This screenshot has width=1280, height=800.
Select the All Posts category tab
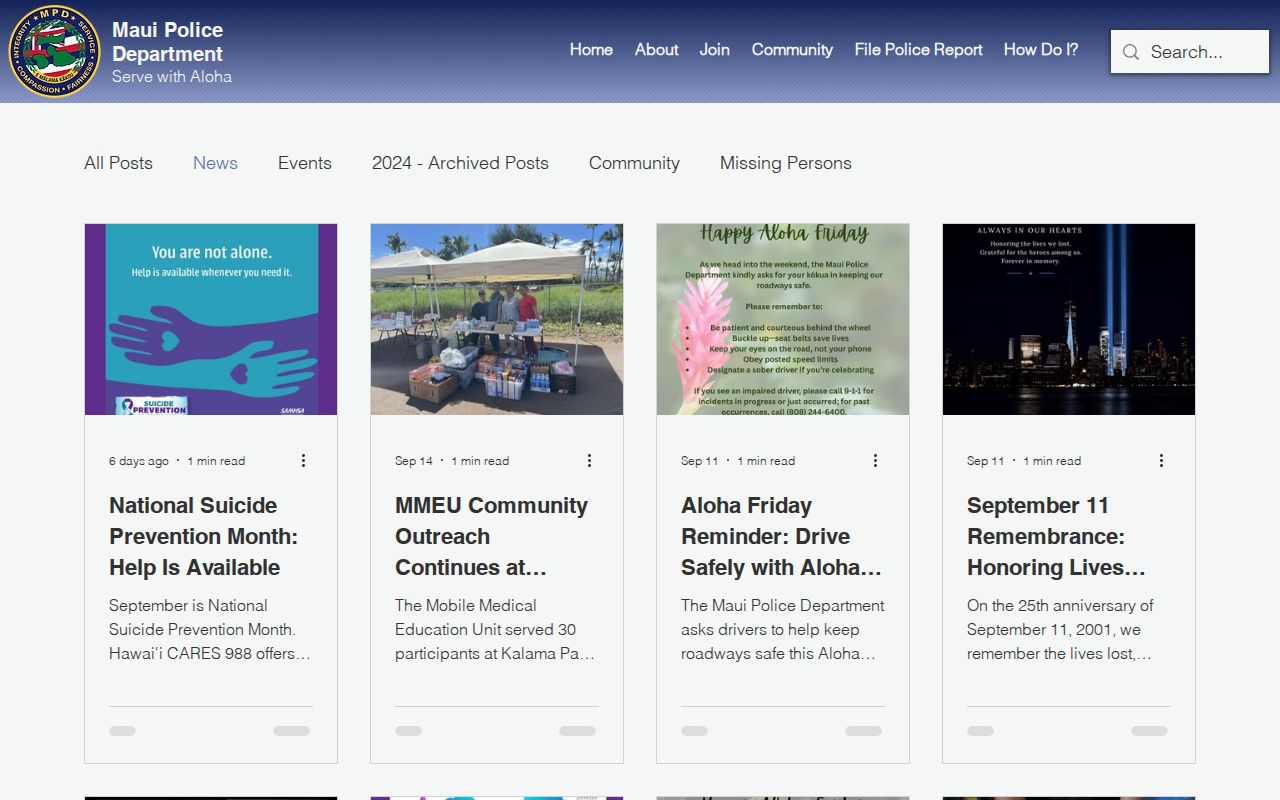[118, 163]
